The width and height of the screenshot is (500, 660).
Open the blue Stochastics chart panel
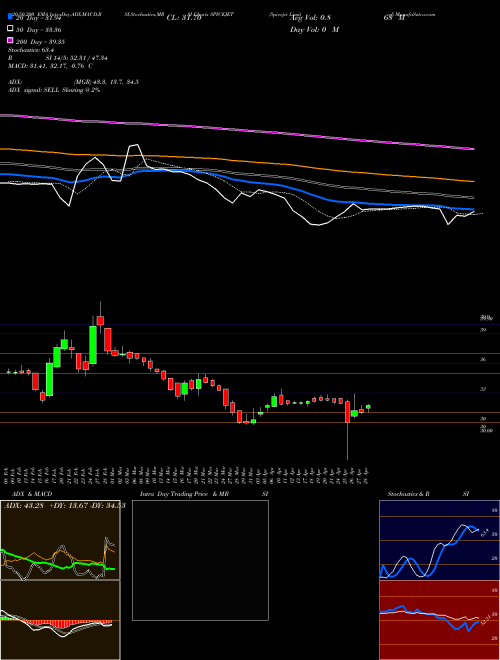click(x=439, y=540)
